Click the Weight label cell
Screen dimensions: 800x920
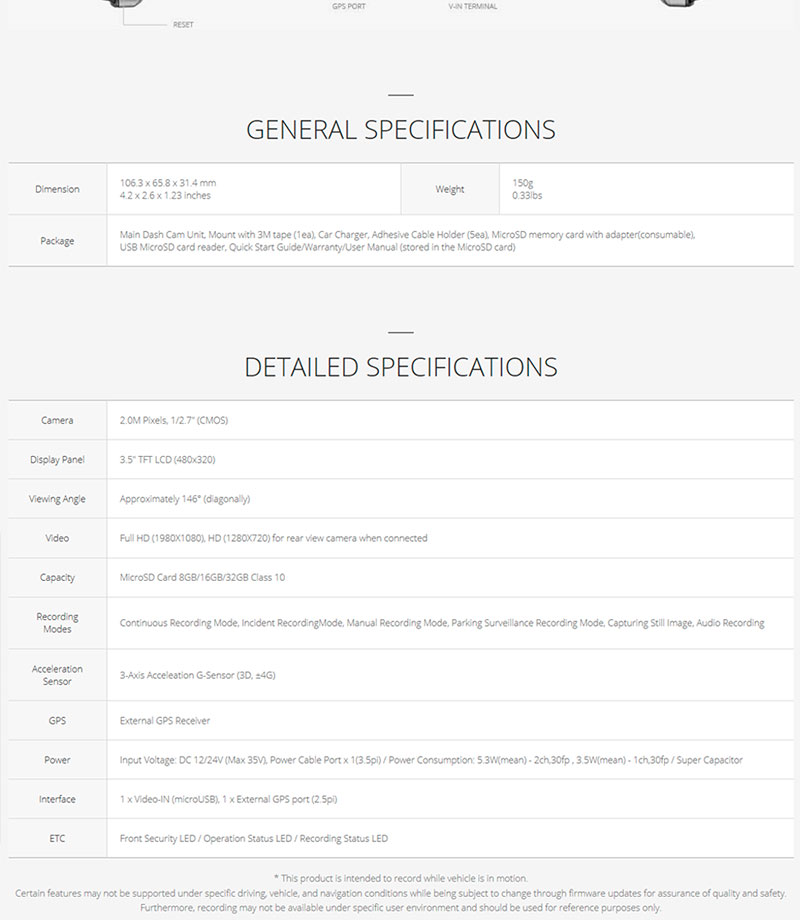click(x=450, y=189)
